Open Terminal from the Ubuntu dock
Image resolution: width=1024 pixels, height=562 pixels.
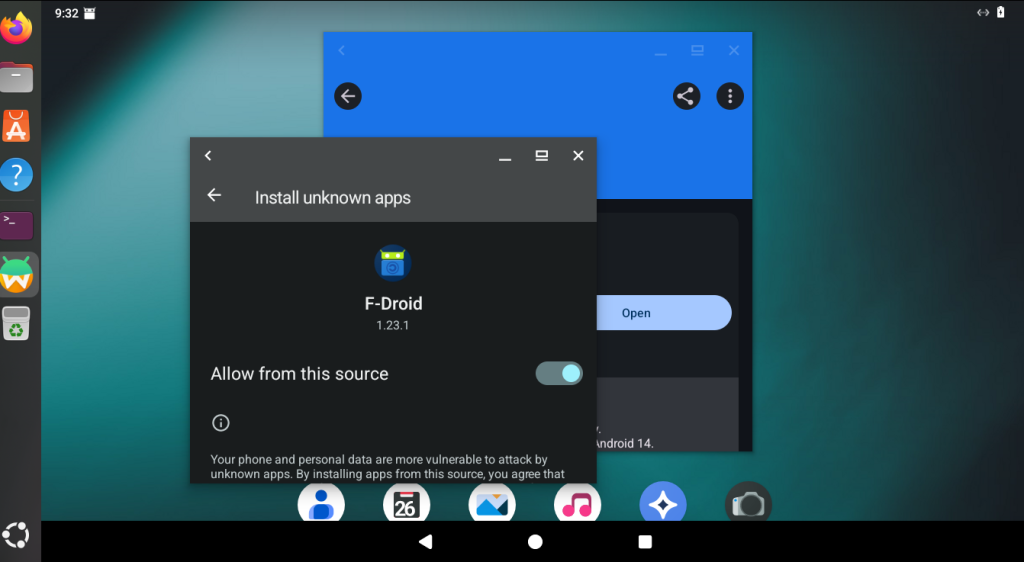(17, 223)
